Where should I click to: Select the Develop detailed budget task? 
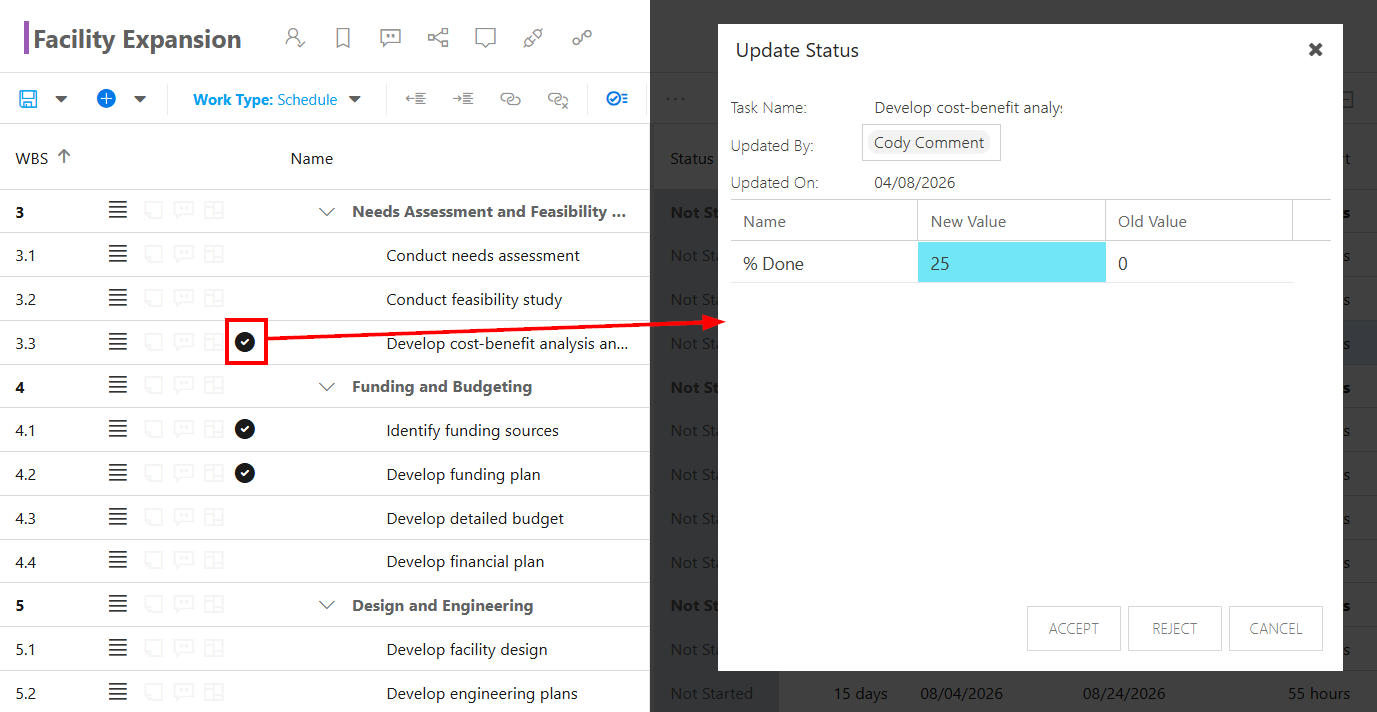point(475,518)
